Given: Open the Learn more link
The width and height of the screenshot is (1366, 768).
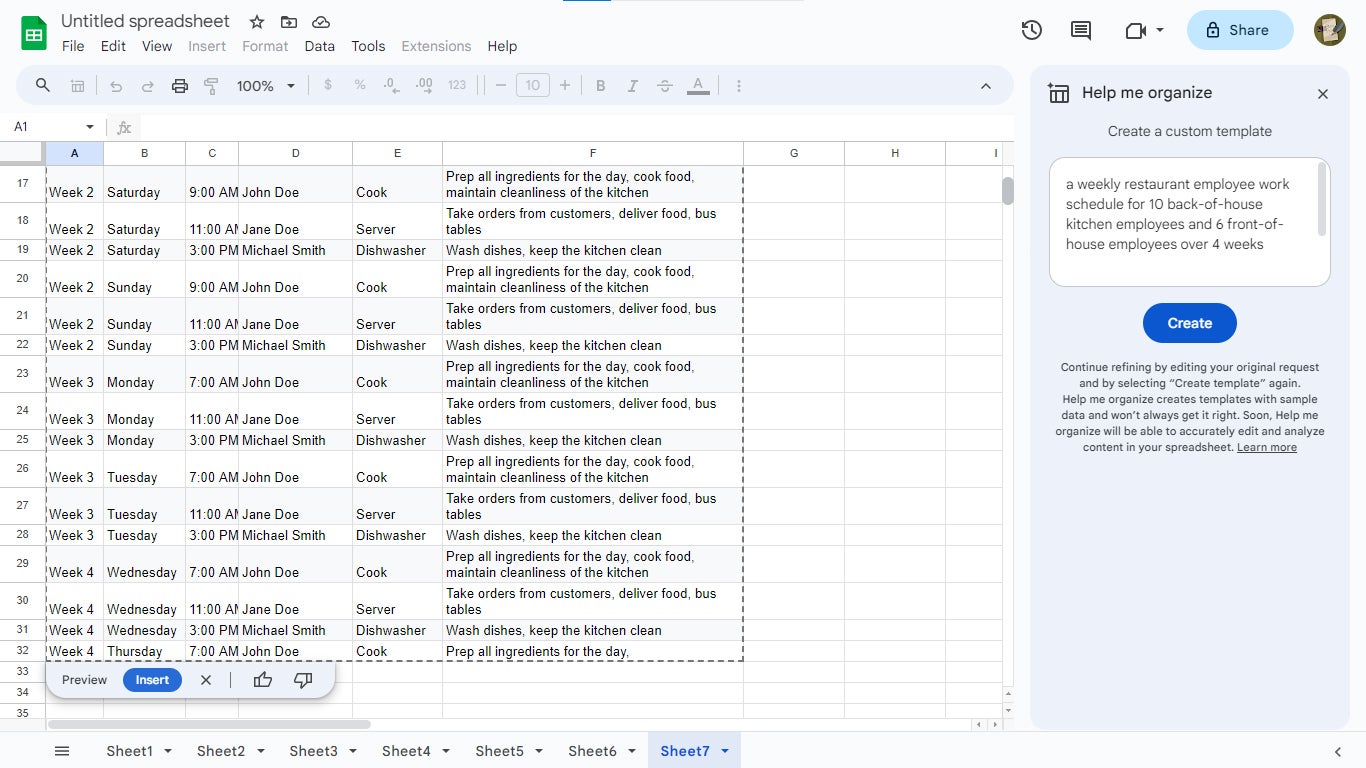Looking at the screenshot, I should pyautogui.click(x=1267, y=447).
